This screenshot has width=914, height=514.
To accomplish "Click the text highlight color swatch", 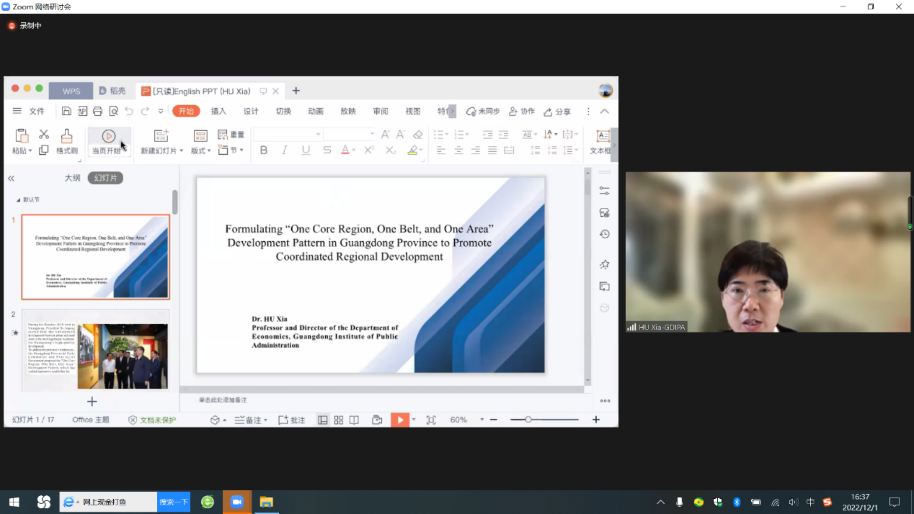I will point(413,150).
